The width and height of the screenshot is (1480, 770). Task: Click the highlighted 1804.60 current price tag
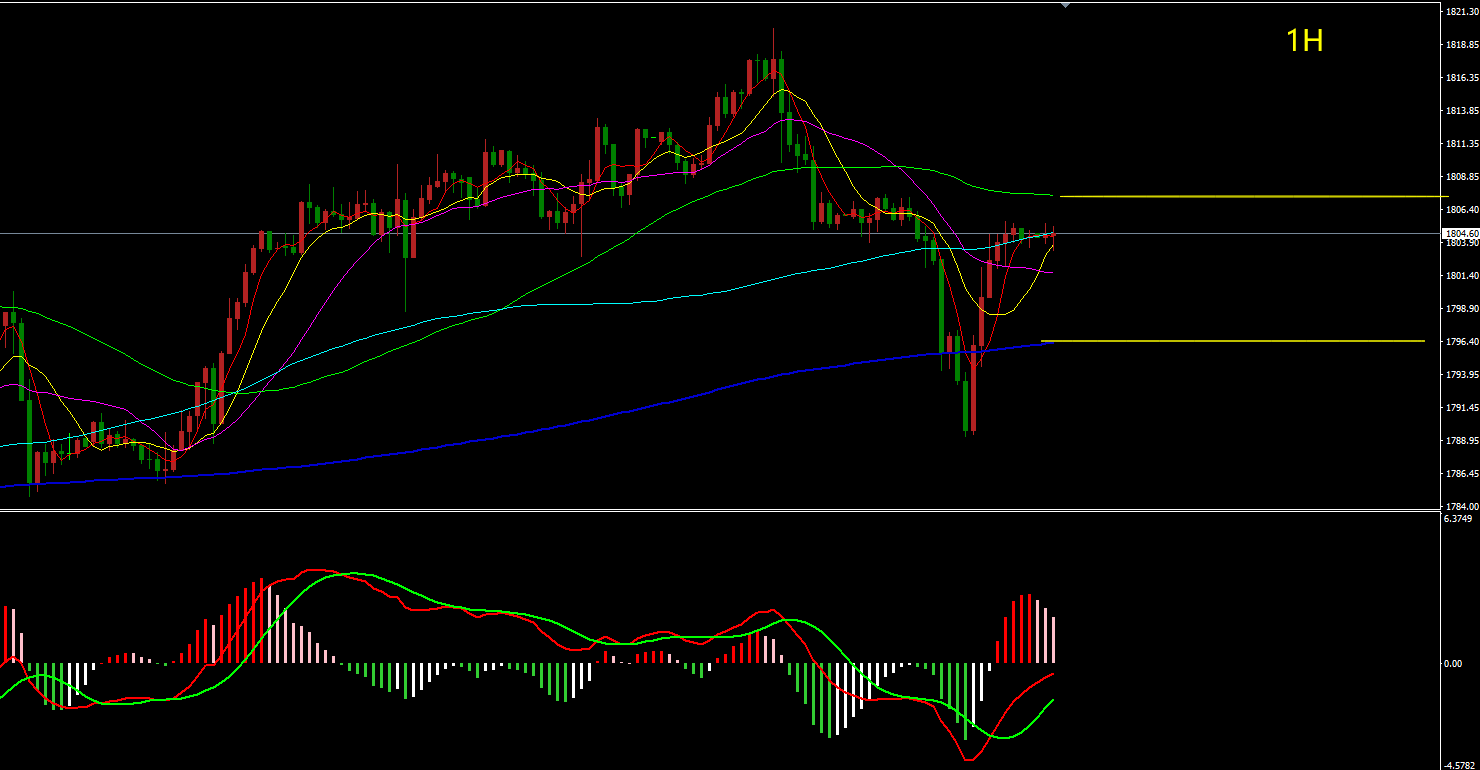click(1461, 233)
